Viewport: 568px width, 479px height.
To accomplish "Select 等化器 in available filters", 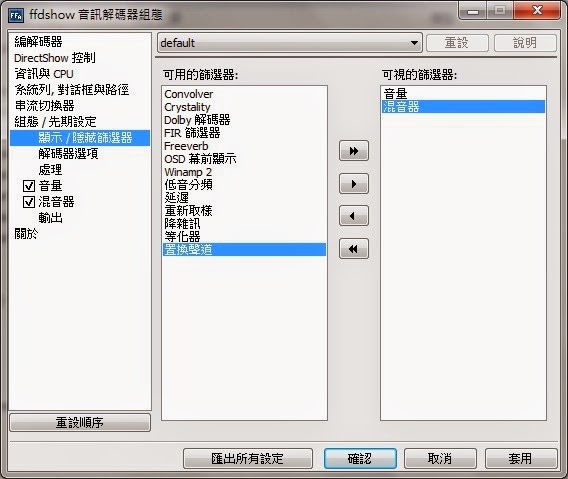I will coord(245,237).
